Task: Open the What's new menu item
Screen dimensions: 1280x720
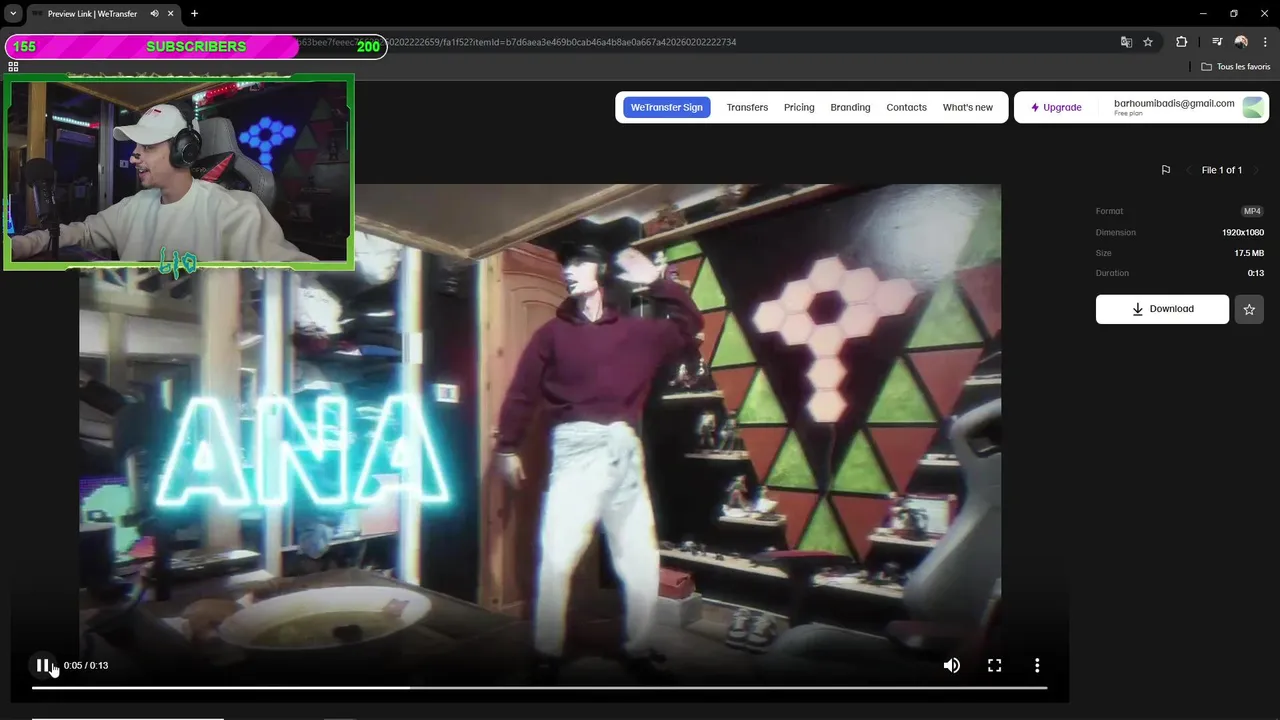Action: [968, 107]
